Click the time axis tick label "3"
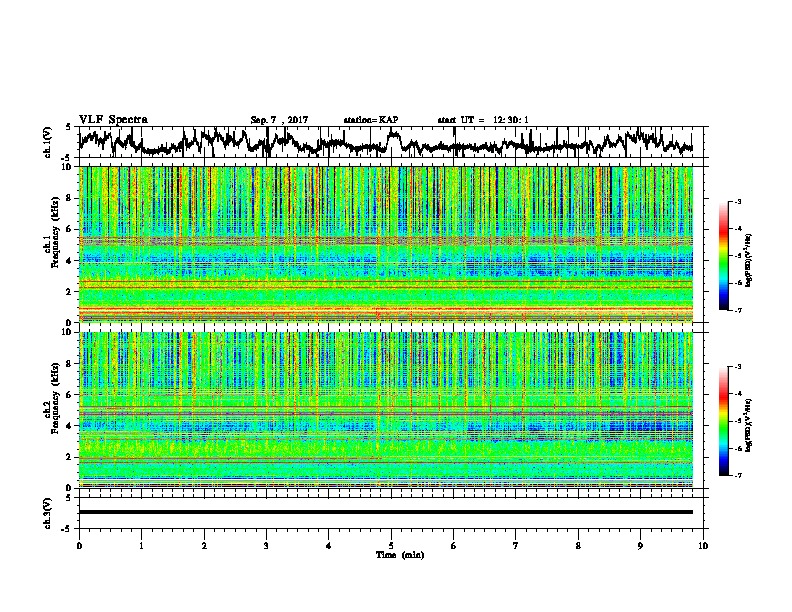Image resolution: width=792 pixels, height=612 pixels. pyautogui.click(x=266, y=546)
